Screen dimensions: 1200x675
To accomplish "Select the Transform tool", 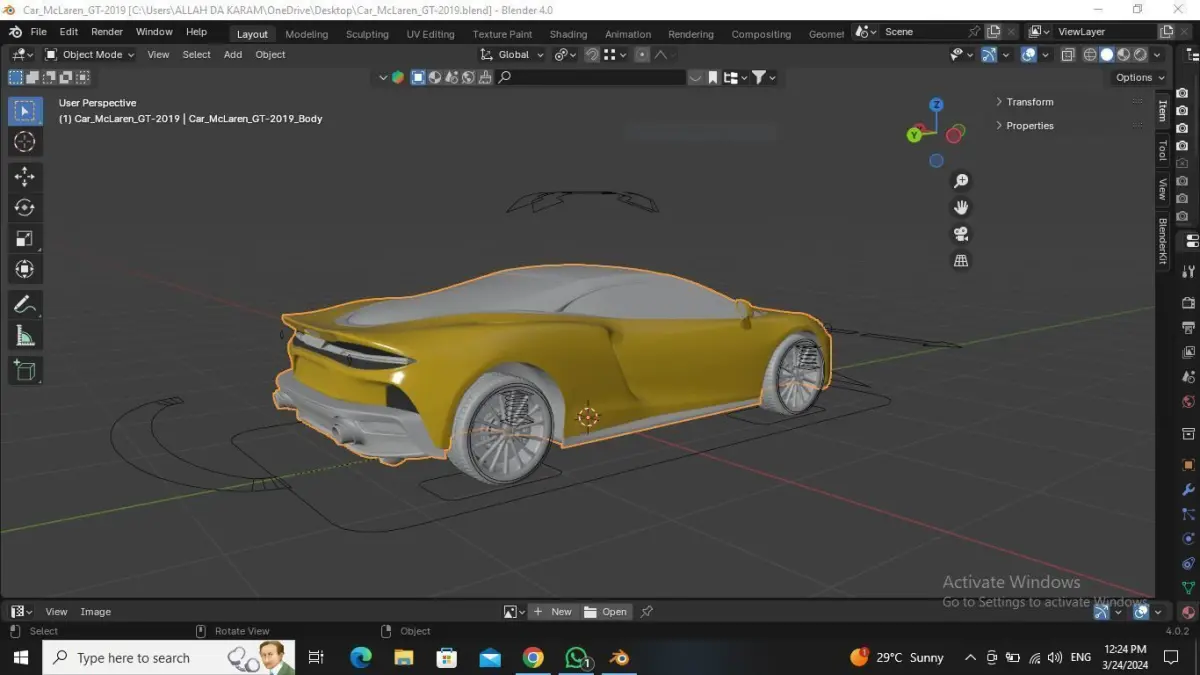I will pyautogui.click(x=25, y=270).
